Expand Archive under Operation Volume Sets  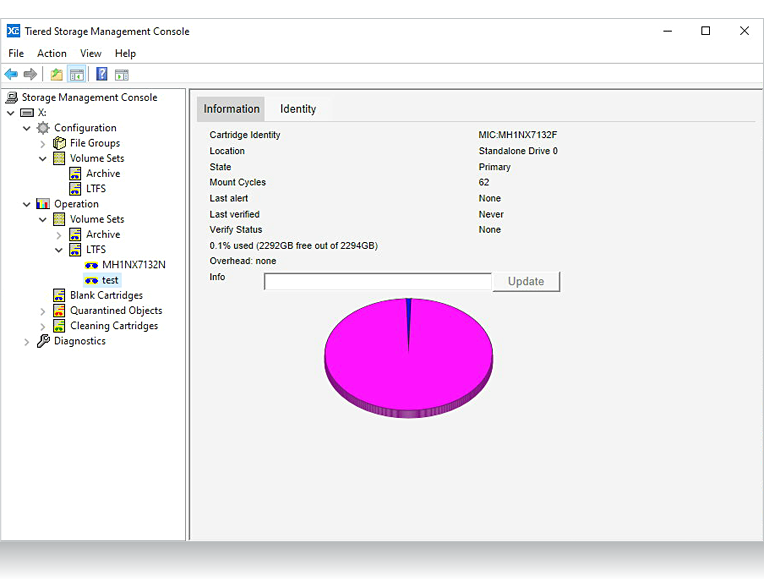(x=59, y=235)
